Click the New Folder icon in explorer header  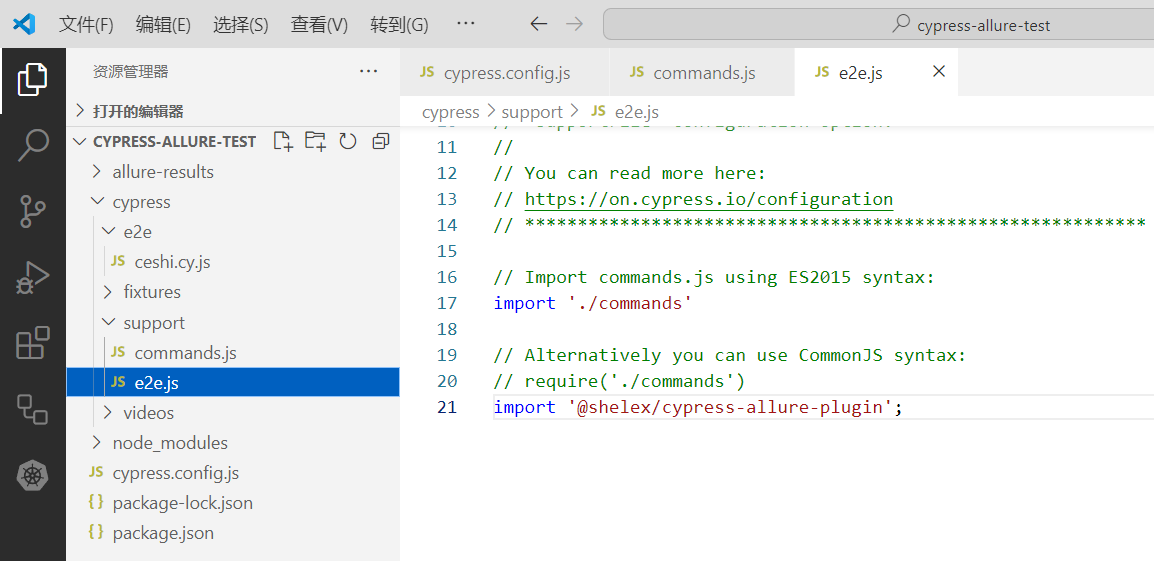(315, 141)
